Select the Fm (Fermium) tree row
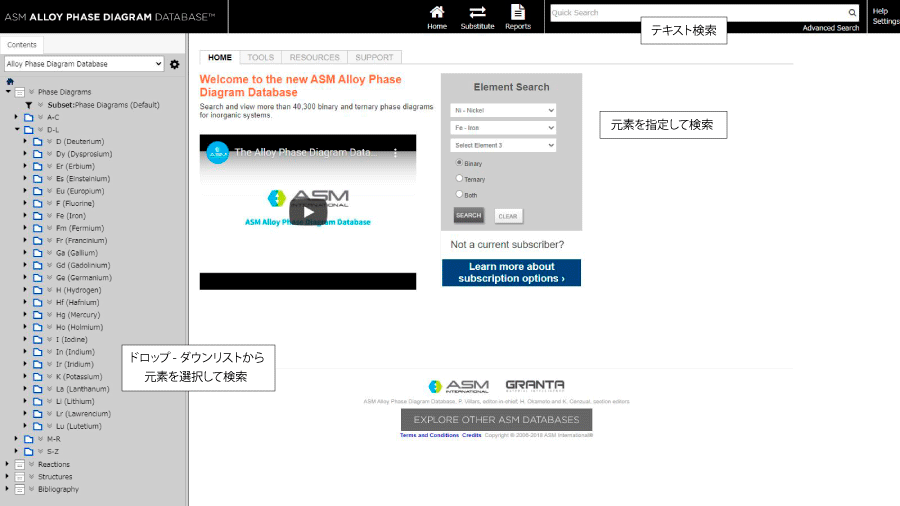 coord(80,228)
